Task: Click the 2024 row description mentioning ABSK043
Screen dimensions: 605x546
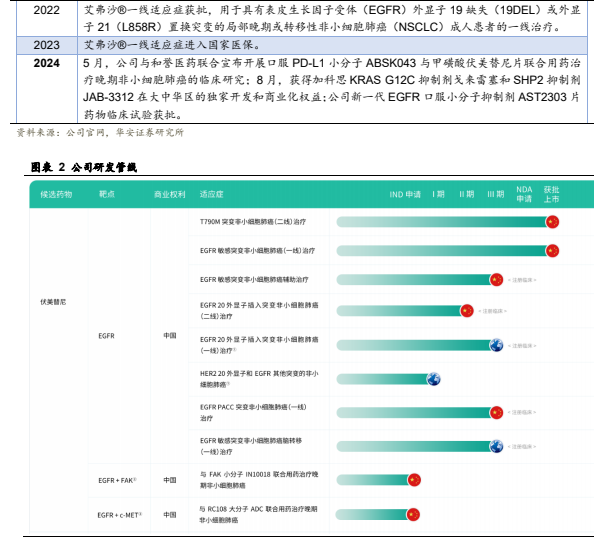Action: (331, 89)
